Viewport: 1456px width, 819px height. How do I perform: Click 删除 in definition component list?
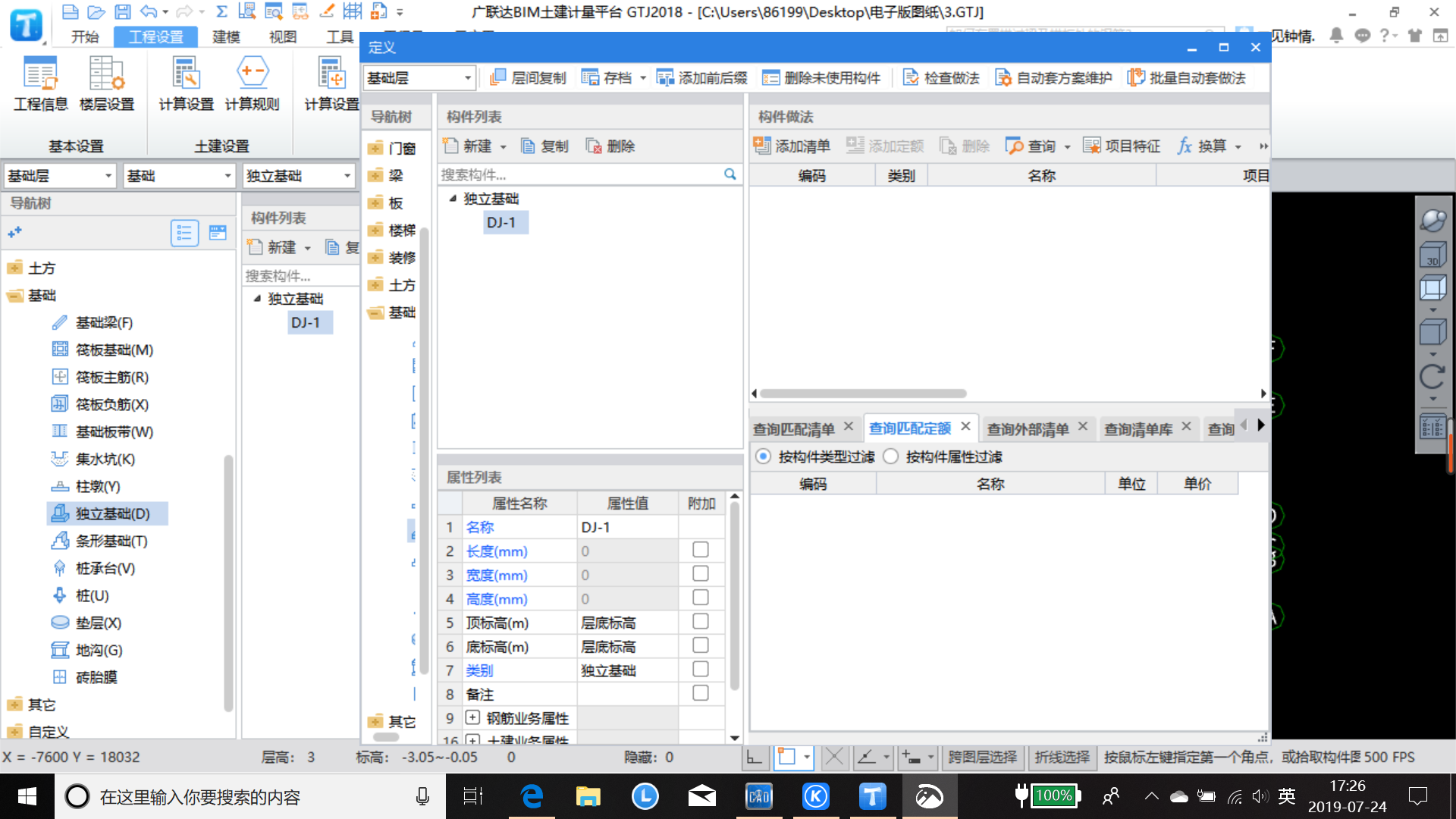click(610, 146)
